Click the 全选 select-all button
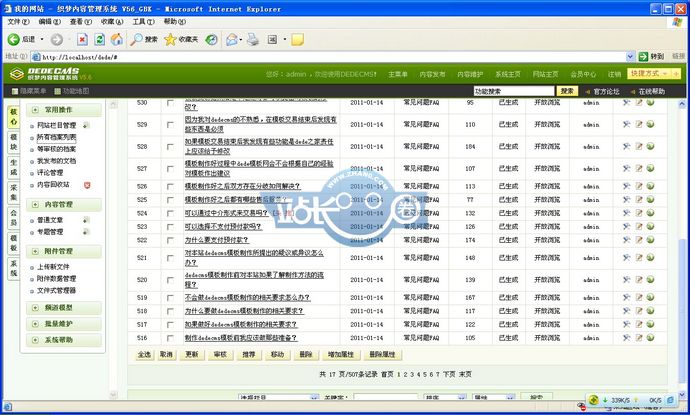The height and width of the screenshot is (415, 690). pos(144,354)
